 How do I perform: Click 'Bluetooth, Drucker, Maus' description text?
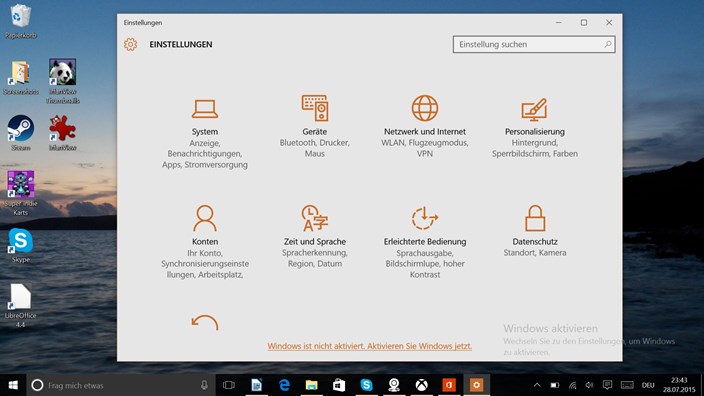314,148
